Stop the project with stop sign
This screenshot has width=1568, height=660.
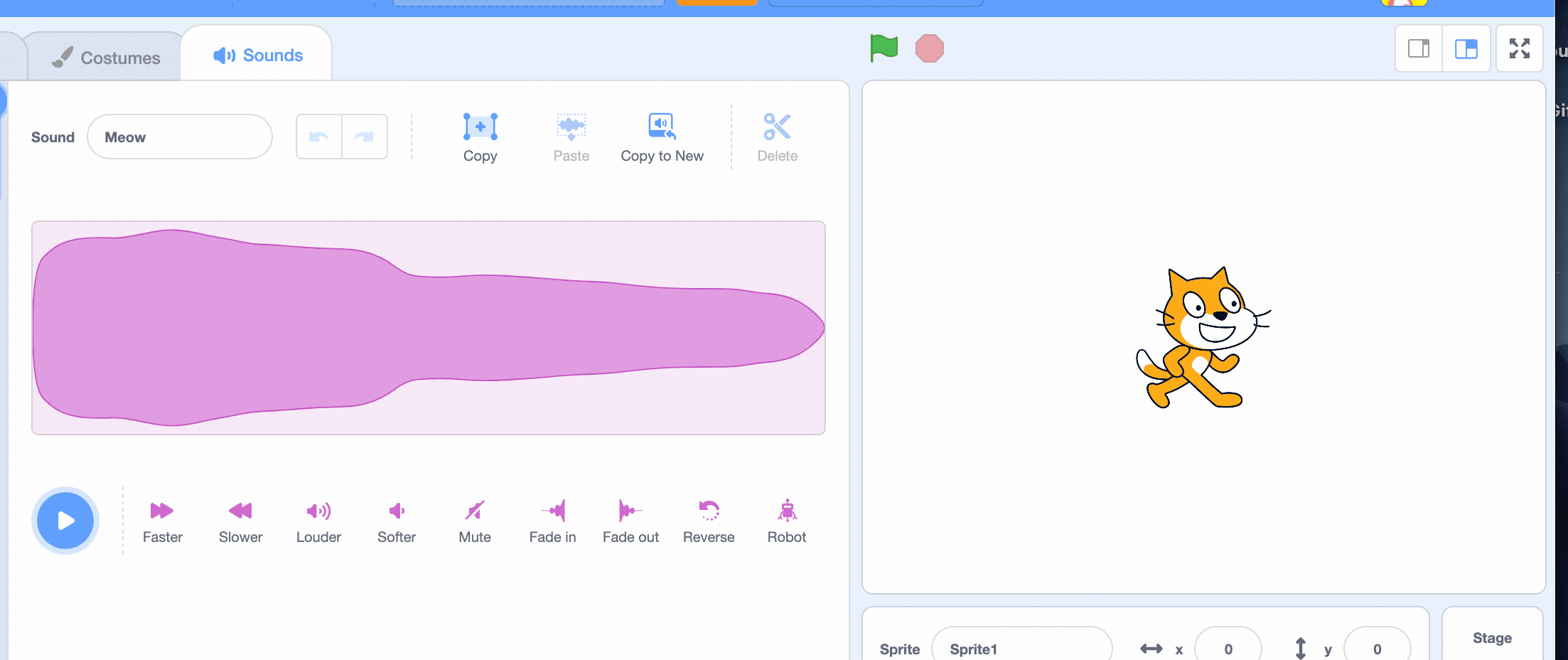(930, 48)
